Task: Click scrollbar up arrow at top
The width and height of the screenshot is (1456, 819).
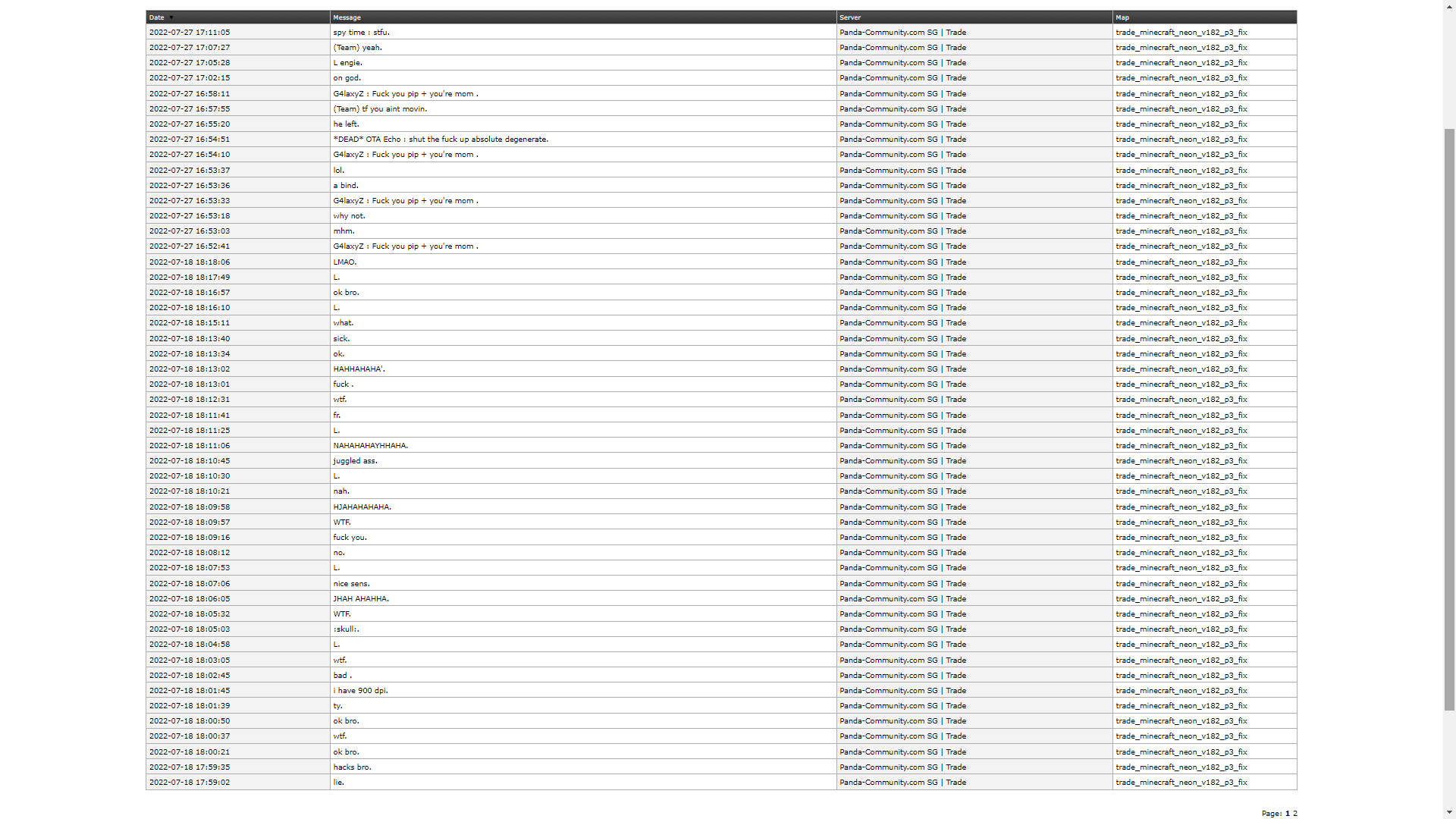Action: (x=1449, y=5)
